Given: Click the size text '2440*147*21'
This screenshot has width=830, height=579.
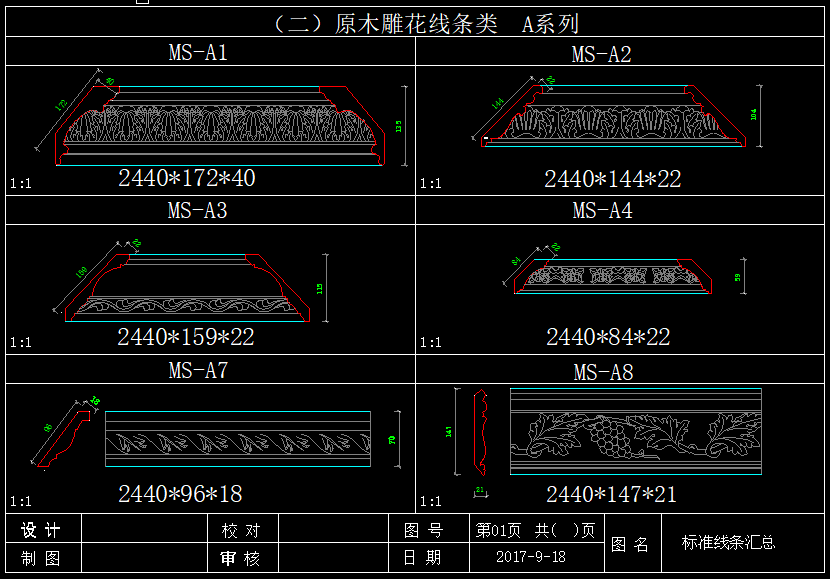Looking at the screenshot, I should (x=611, y=494).
